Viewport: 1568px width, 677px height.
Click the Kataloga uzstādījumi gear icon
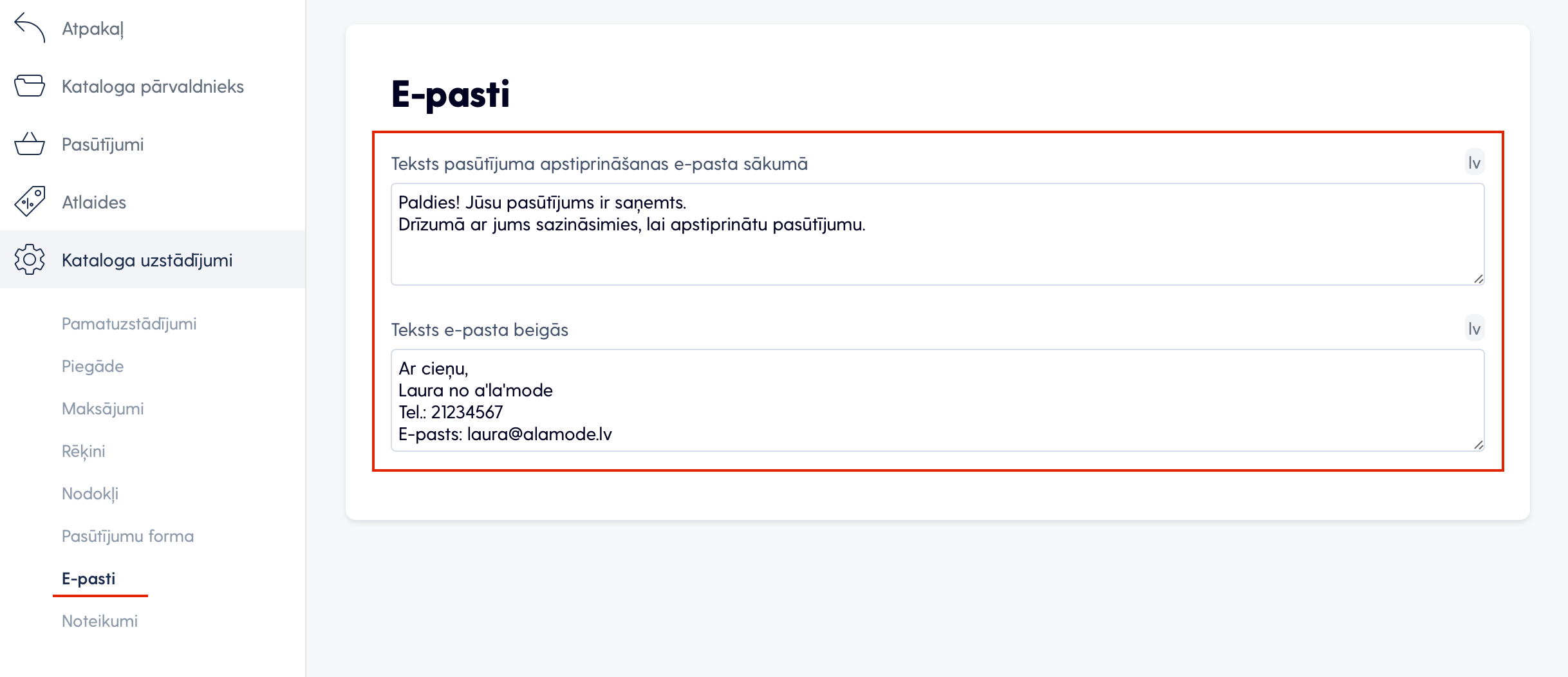[x=30, y=259]
